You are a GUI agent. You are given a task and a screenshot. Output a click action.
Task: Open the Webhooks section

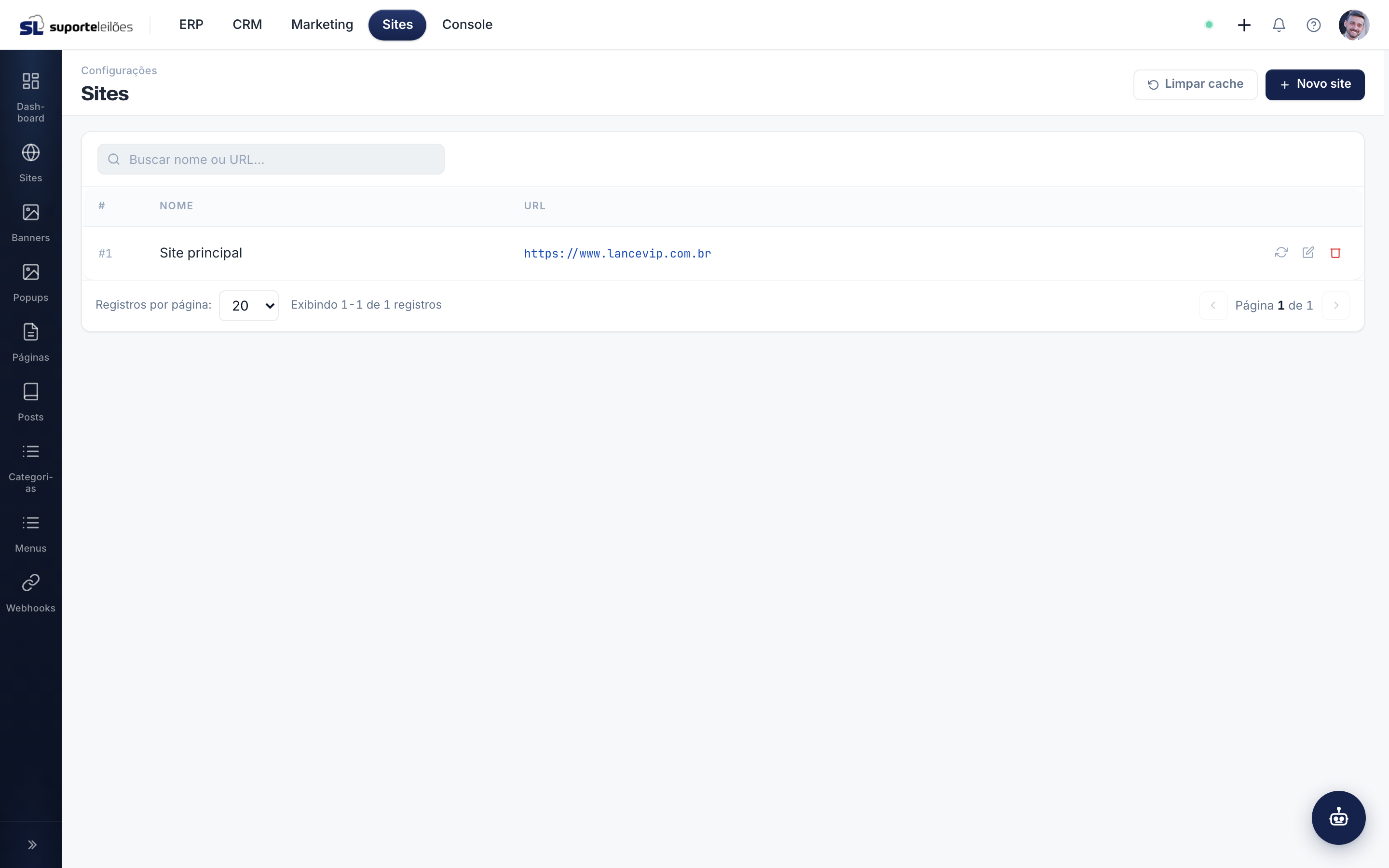pos(30,593)
